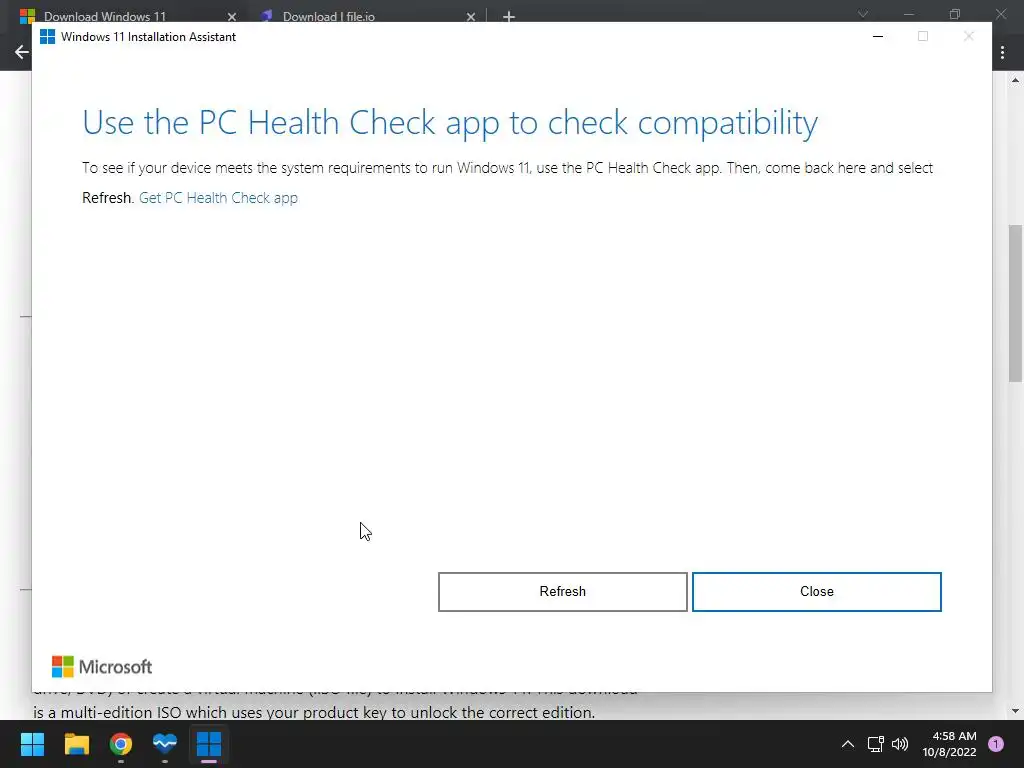Click the browser page scrollbar thumb
The image size is (1024, 768).
1015,303
